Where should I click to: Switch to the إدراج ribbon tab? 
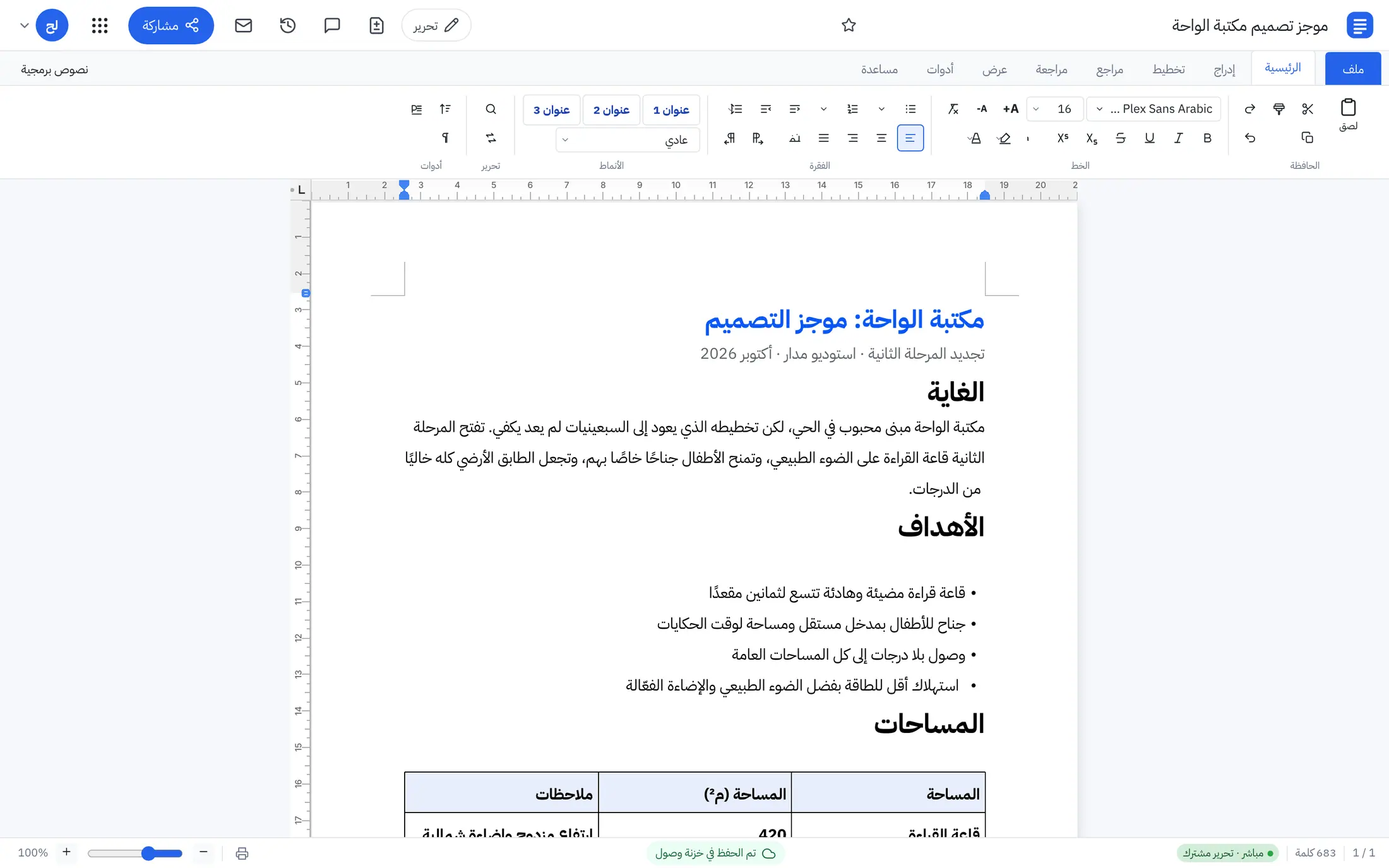[x=1224, y=69]
